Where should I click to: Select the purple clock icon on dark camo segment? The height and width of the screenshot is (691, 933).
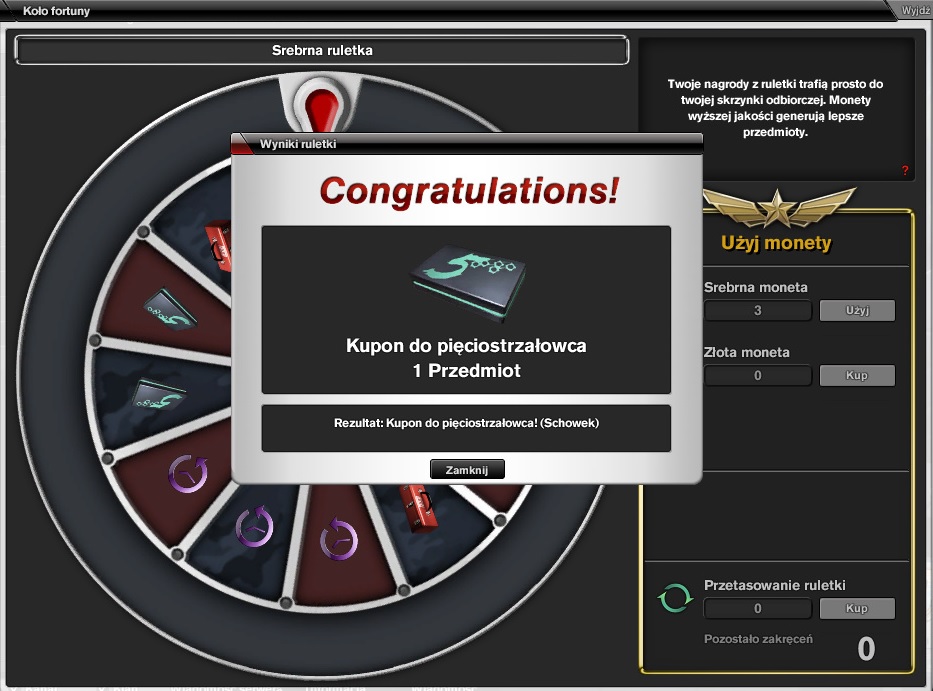point(254,526)
